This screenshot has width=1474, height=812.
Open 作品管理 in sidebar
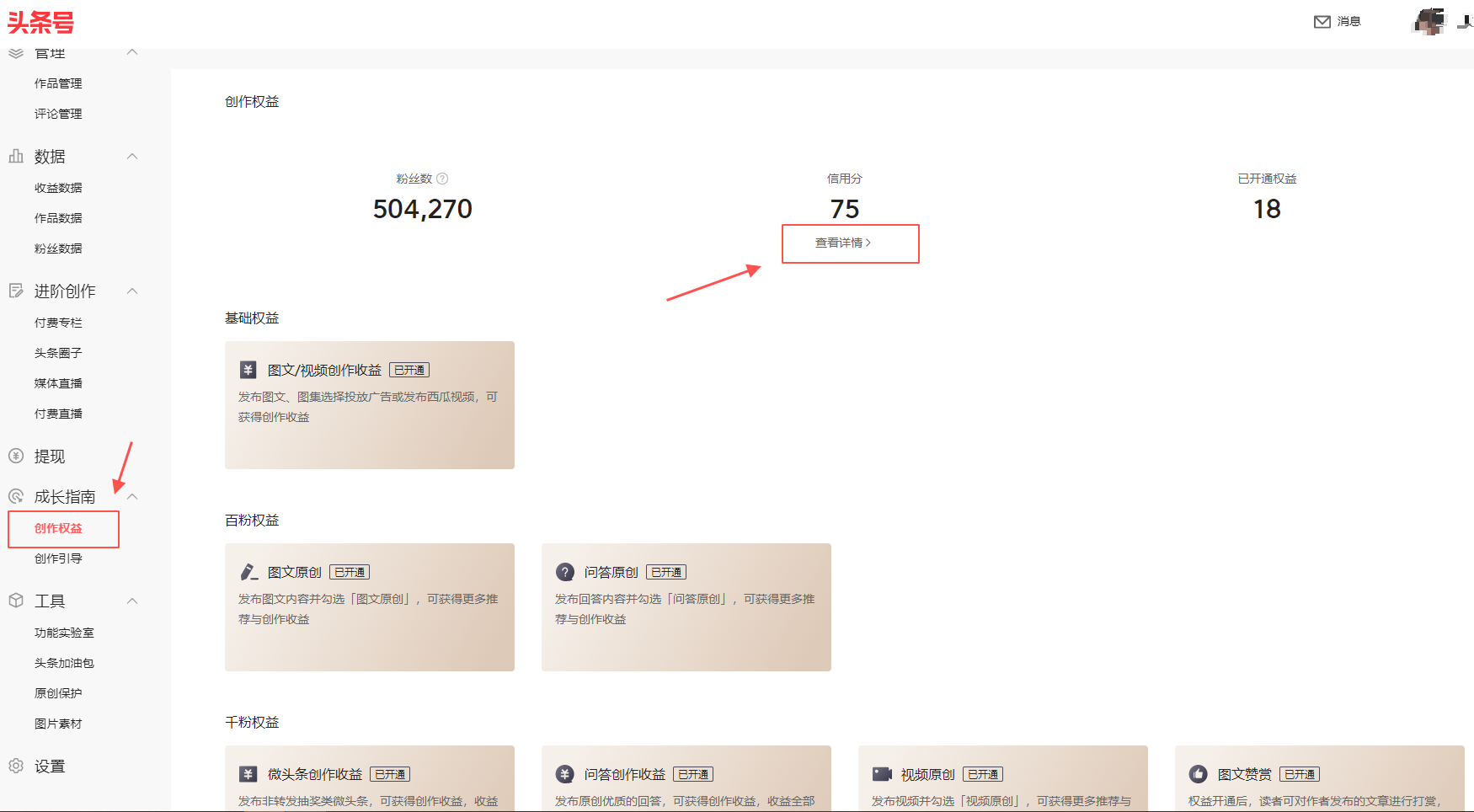(x=58, y=83)
